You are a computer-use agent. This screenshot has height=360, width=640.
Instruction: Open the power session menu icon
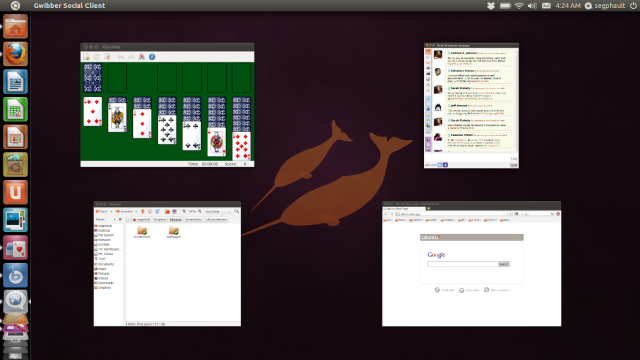click(x=633, y=6)
